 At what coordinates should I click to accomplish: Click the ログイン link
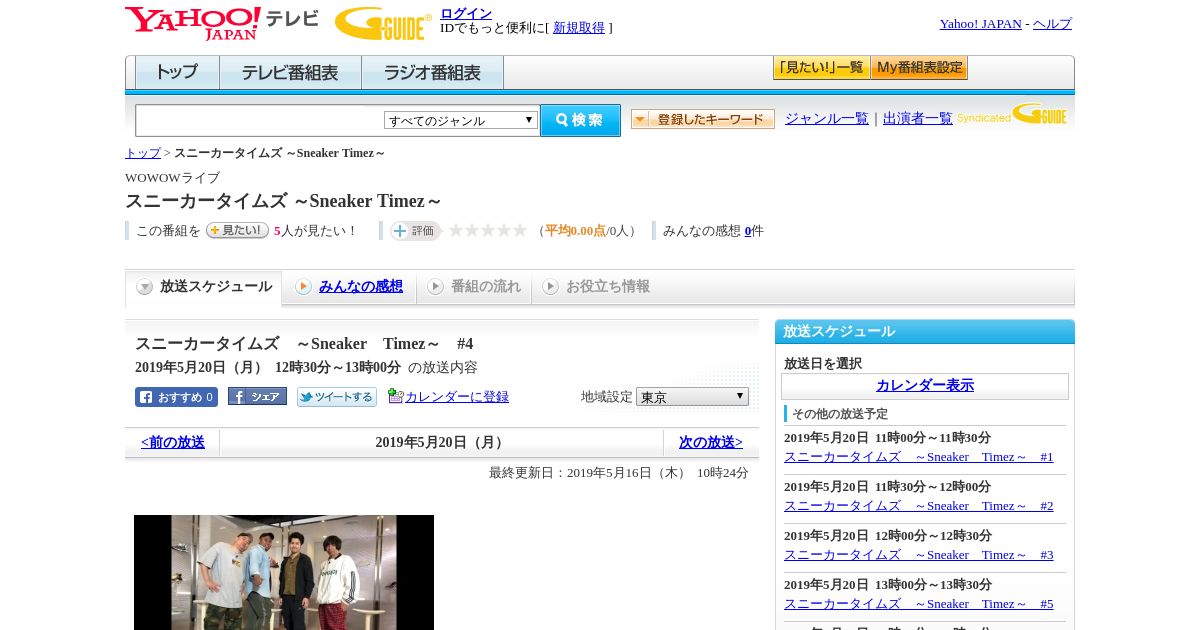[x=466, y=13]
